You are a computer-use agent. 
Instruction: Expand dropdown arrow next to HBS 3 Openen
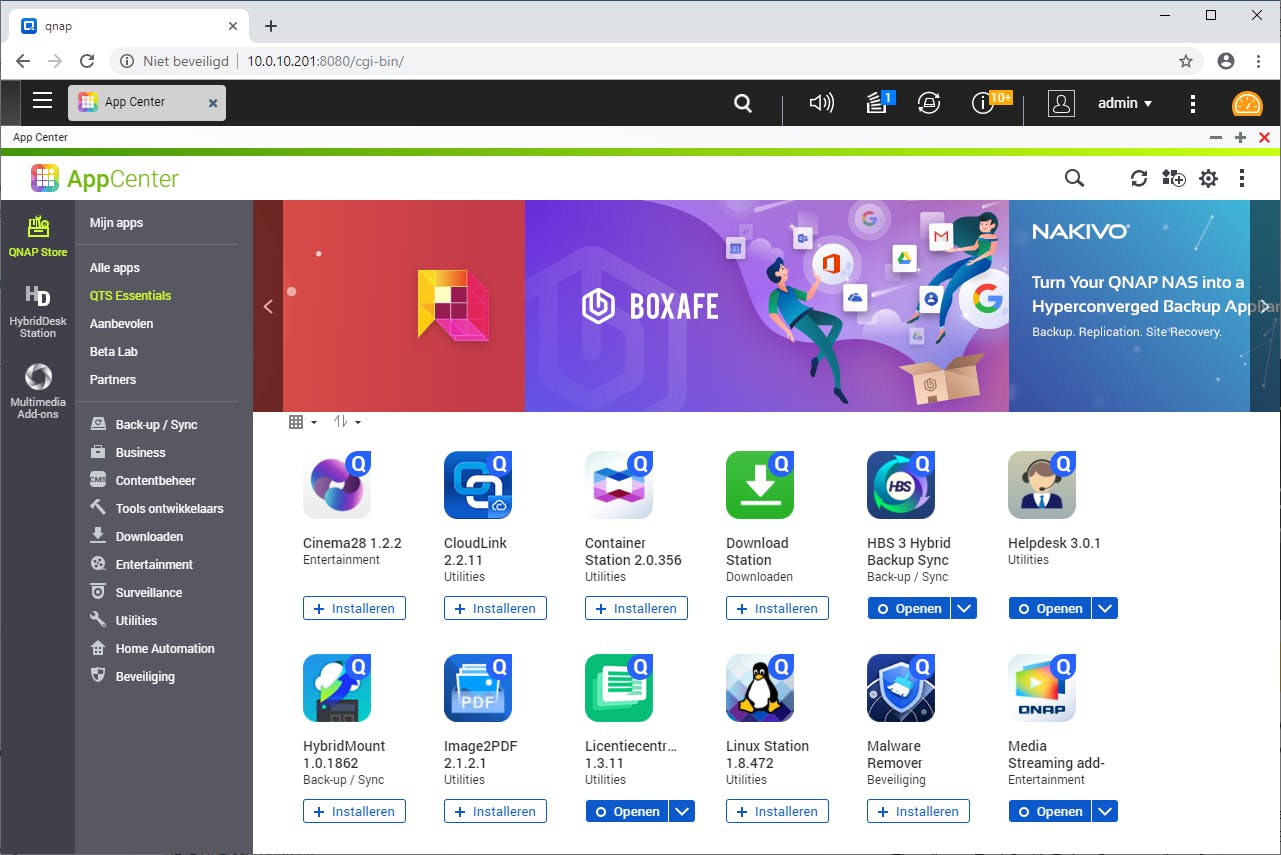point(964,608)
